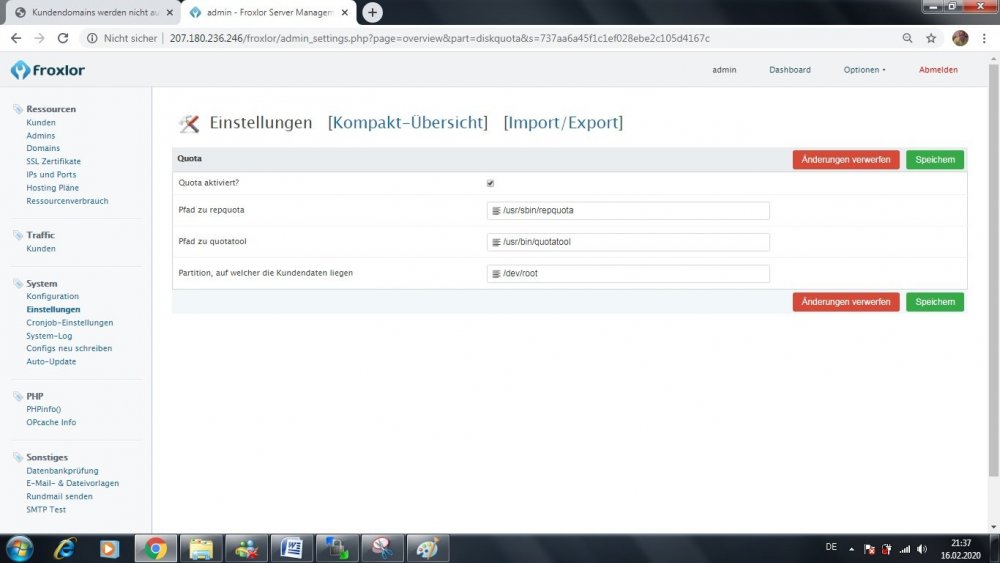Open Cronjob-Einstellungen in sidebar
The width and height of the screenshot is (1000, 563).
click(x=70, y=323)
